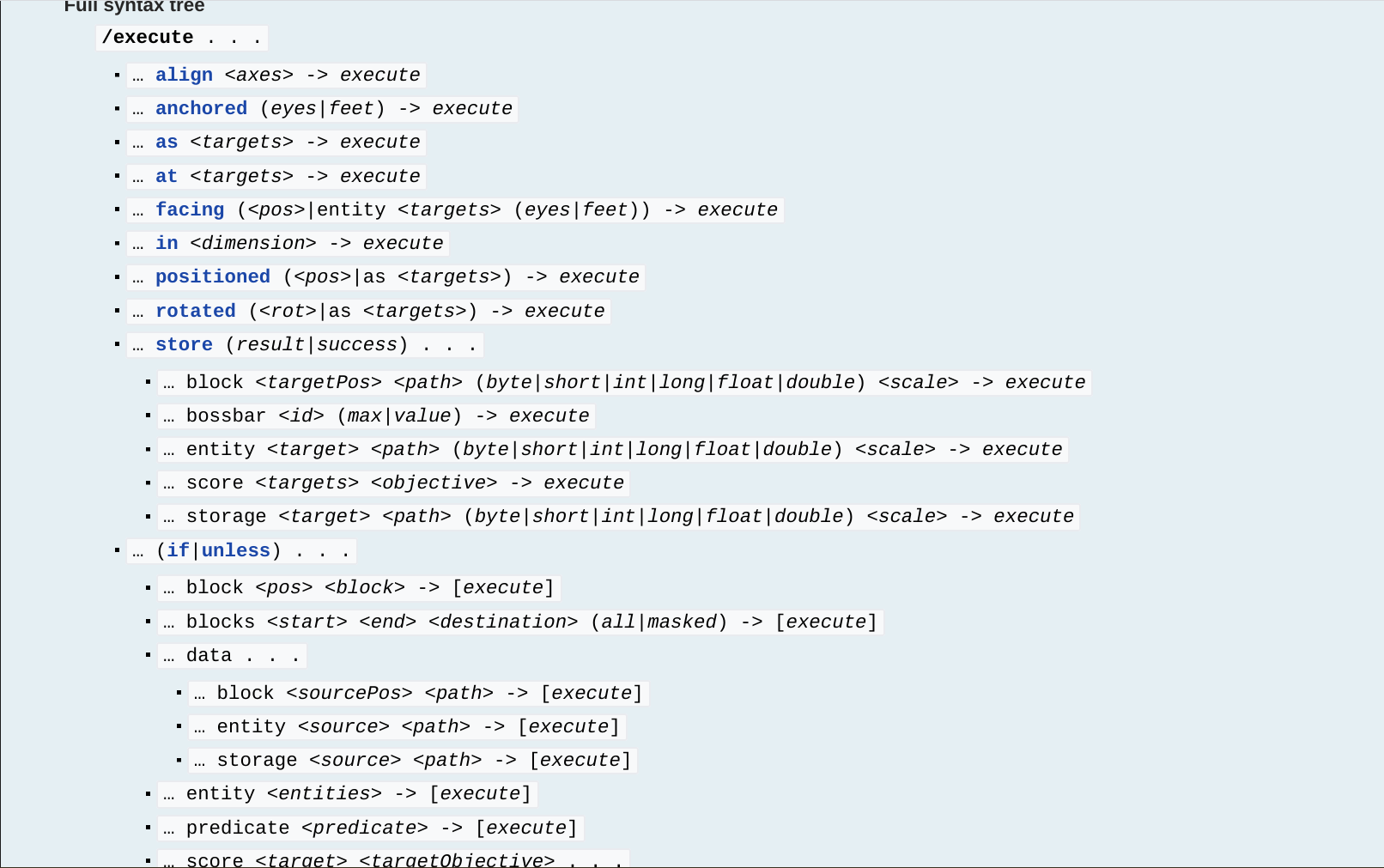1384x868 pixels.
Task: Click the "if" condition link
Action: [177, 551]
